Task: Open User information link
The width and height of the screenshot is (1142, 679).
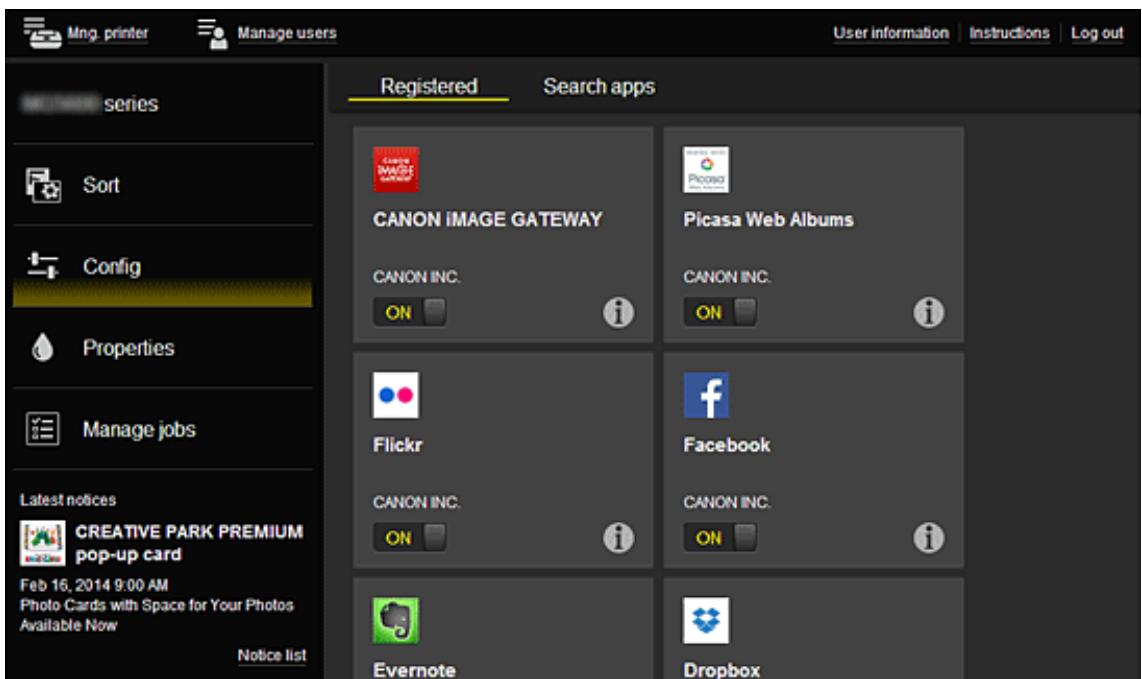Action: [x=891, y=34]
